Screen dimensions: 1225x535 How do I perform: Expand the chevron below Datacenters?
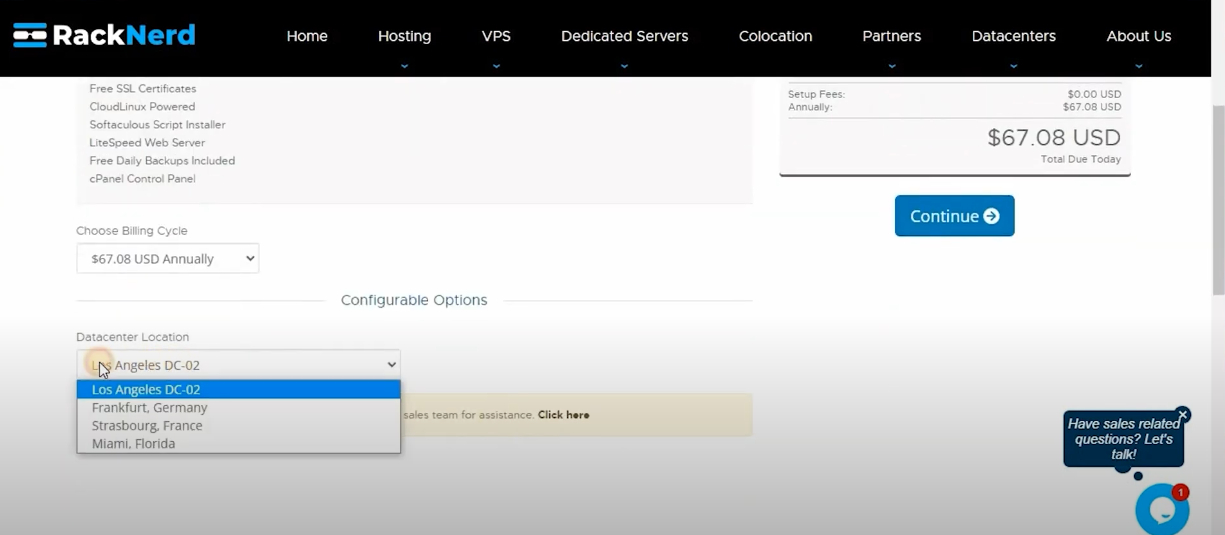click(x=1013, y=67)
